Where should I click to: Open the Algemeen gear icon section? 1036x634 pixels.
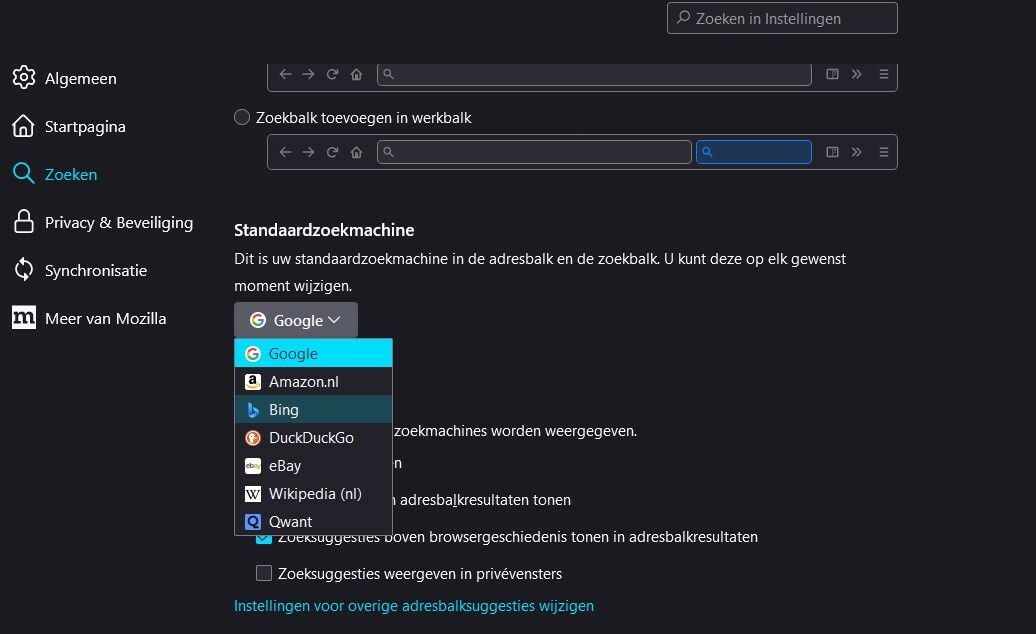[x=24, y=78]
